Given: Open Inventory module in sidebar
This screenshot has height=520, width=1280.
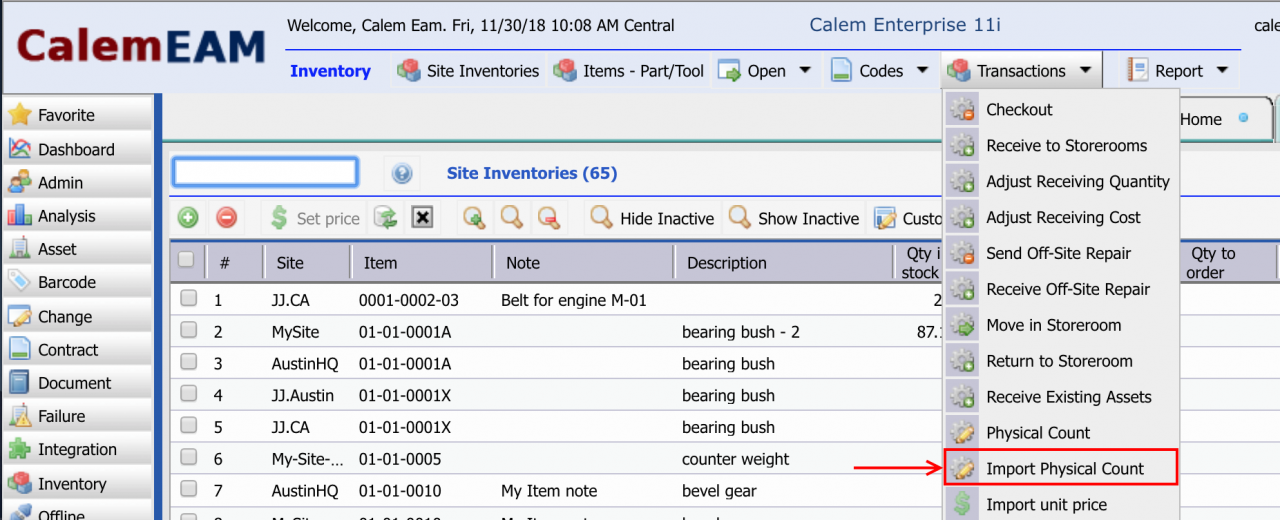Looking at the screenshot, I should tap(77, 484).
